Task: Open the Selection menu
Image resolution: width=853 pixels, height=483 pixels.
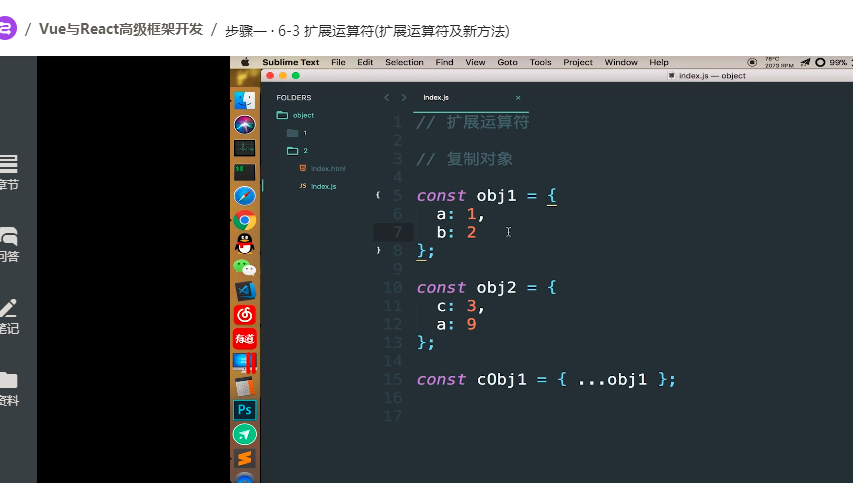Action: [404, 62]
